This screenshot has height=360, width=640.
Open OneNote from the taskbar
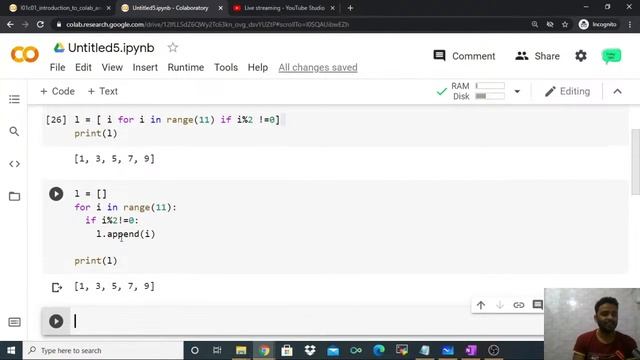point(471,351)
